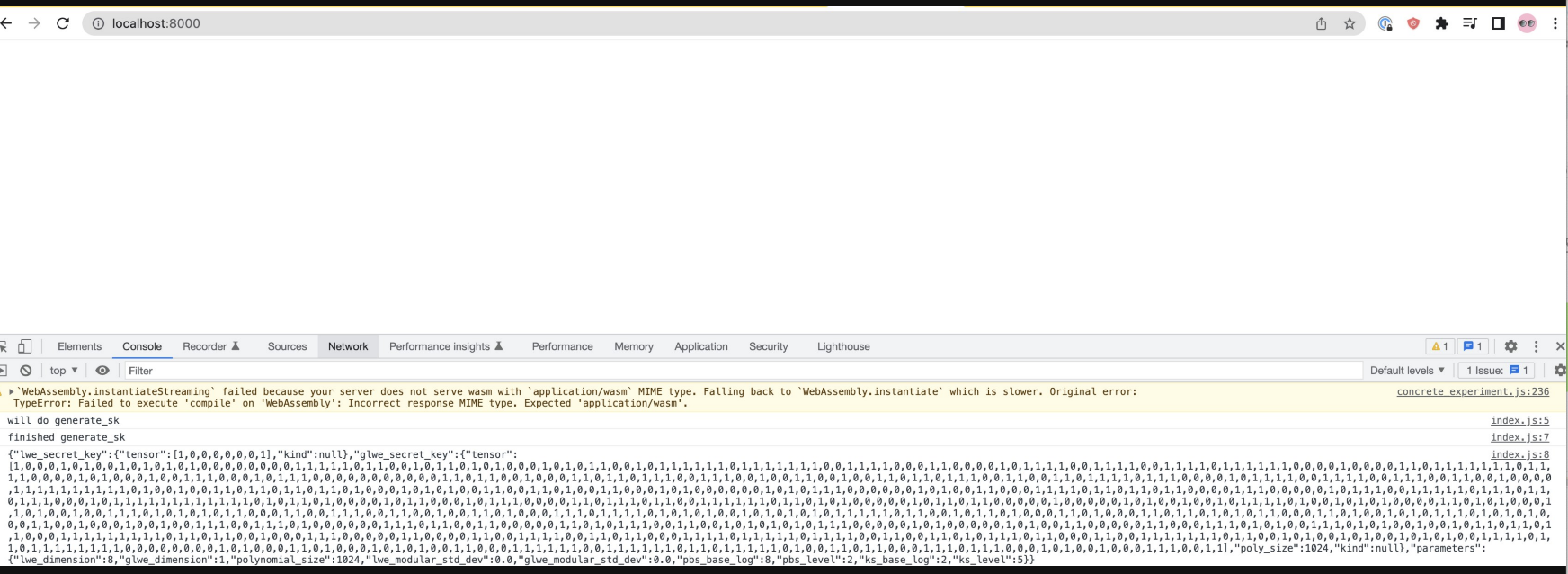Viewport: 1568px width, 574px height.
Task: Open the Performance tab
Action: (x=562, y=346)
